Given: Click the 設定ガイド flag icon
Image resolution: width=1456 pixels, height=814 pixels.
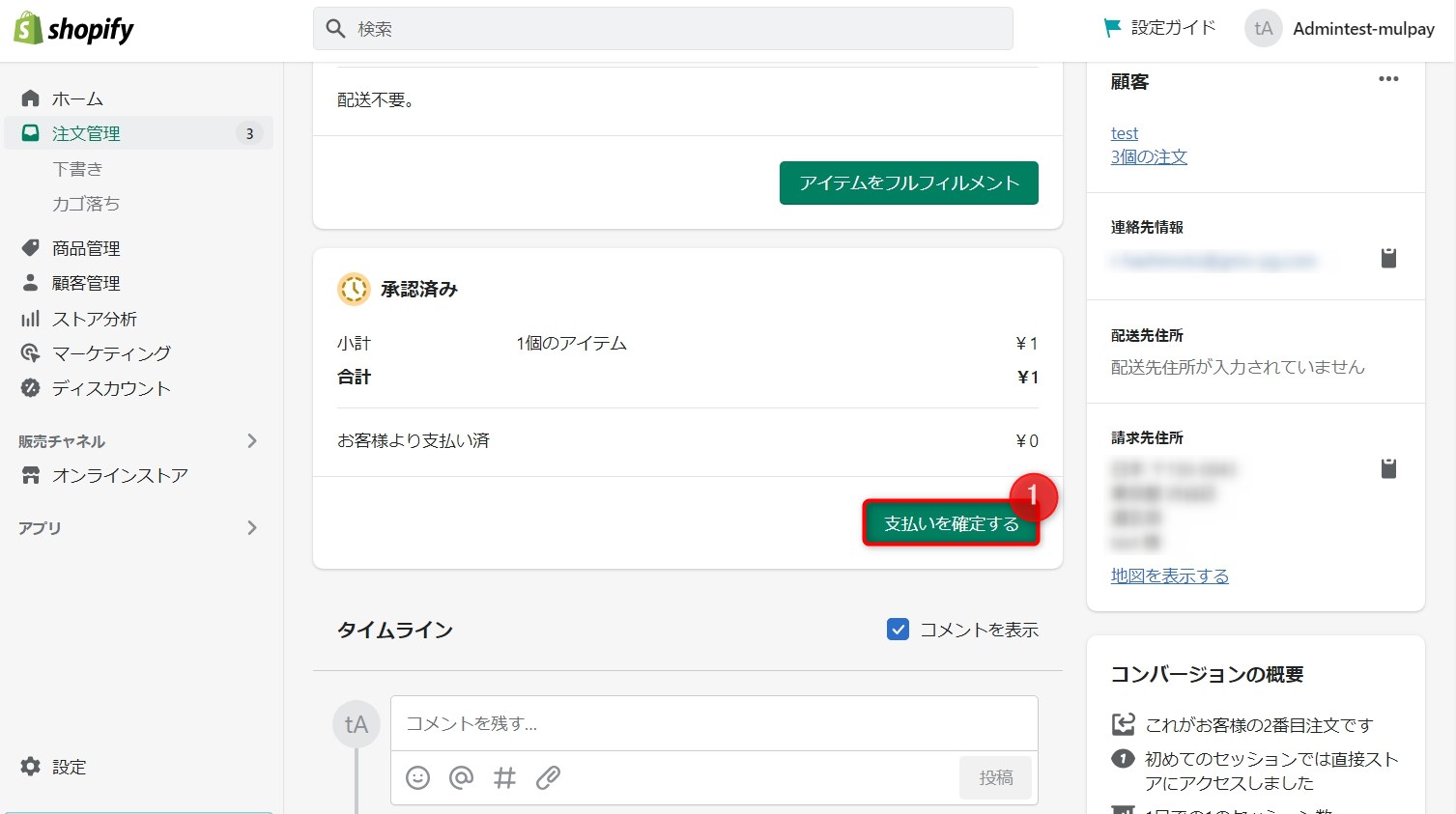Looking at the screenshot, I should 1113,29.
